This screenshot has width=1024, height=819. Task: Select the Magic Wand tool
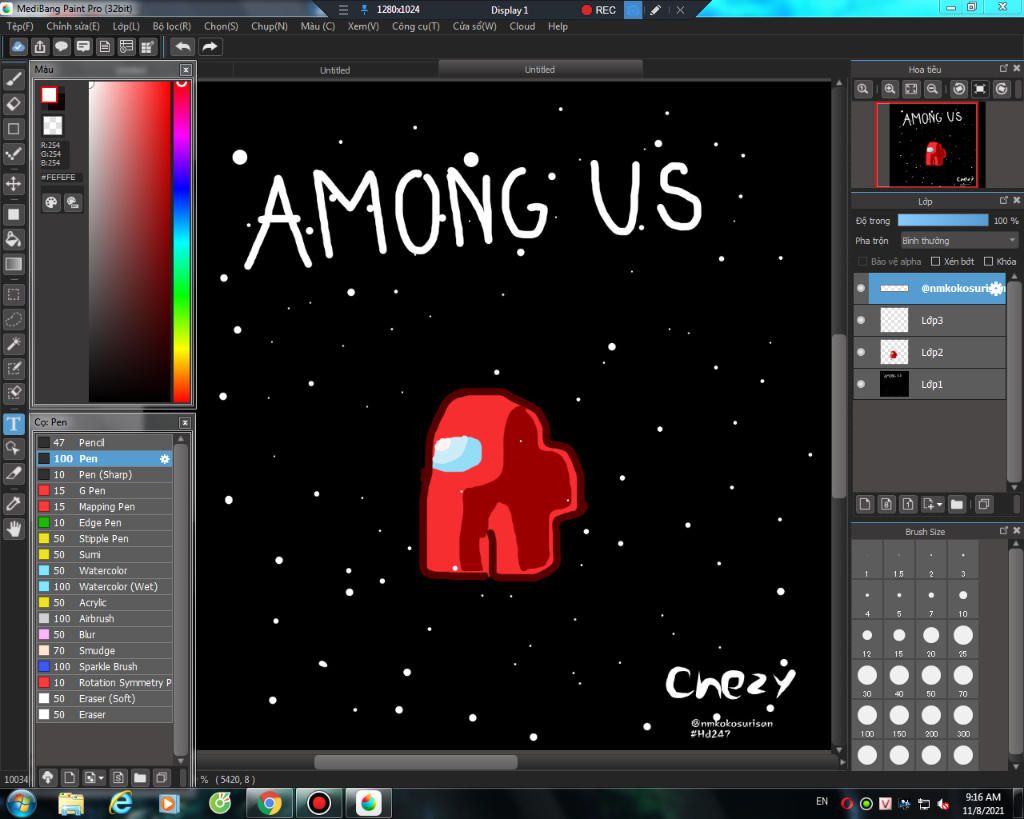(x=14, y=344)
